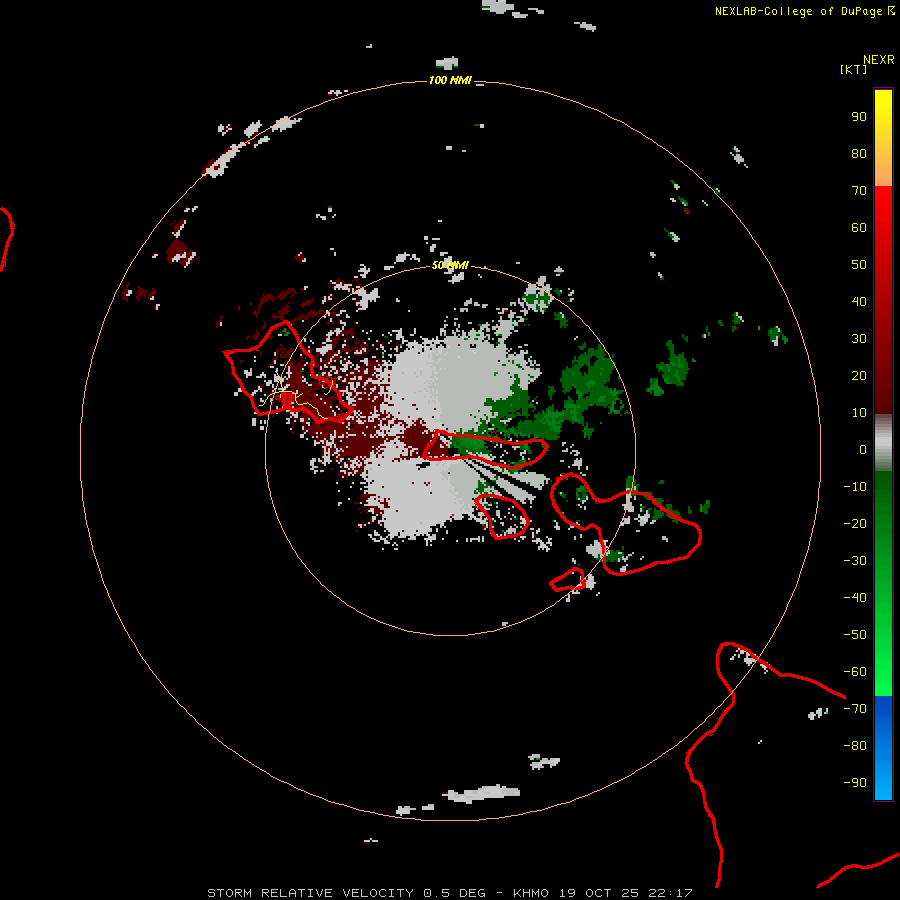900x900 pixels.
Task: Click the gray zero band of the color bar
Action: (883, 443)
